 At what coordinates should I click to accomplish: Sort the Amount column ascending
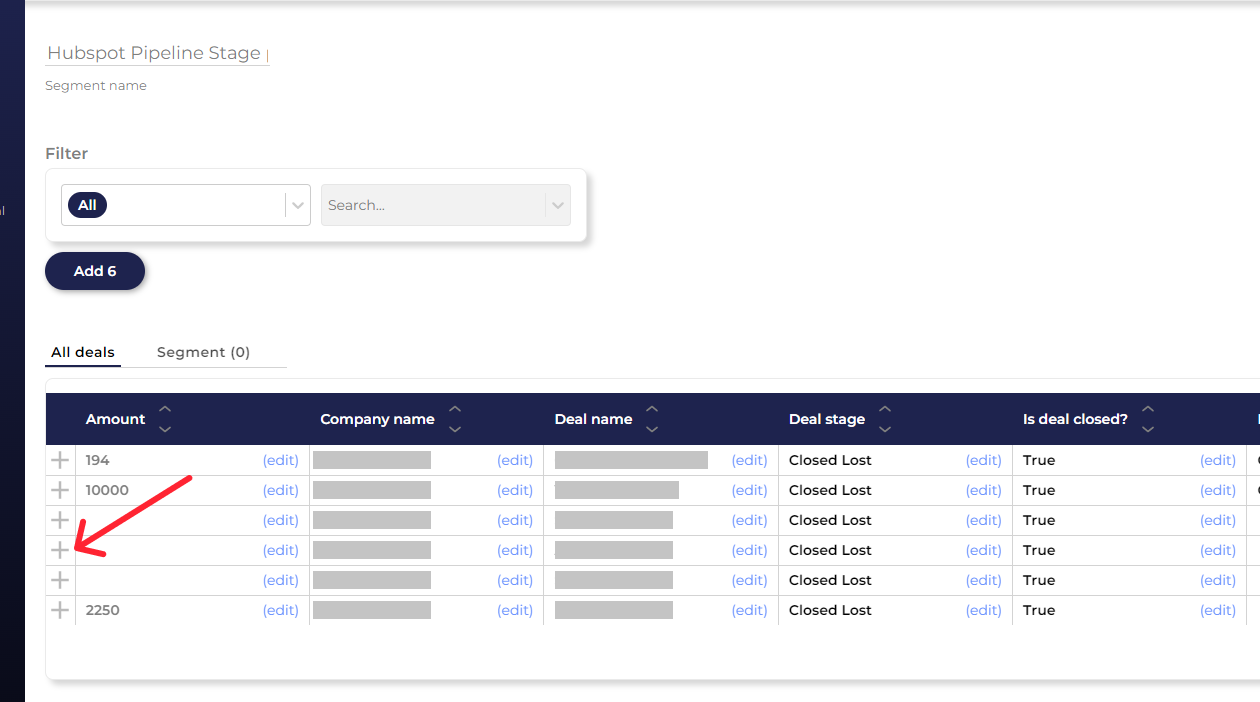(x=164, y=410)
